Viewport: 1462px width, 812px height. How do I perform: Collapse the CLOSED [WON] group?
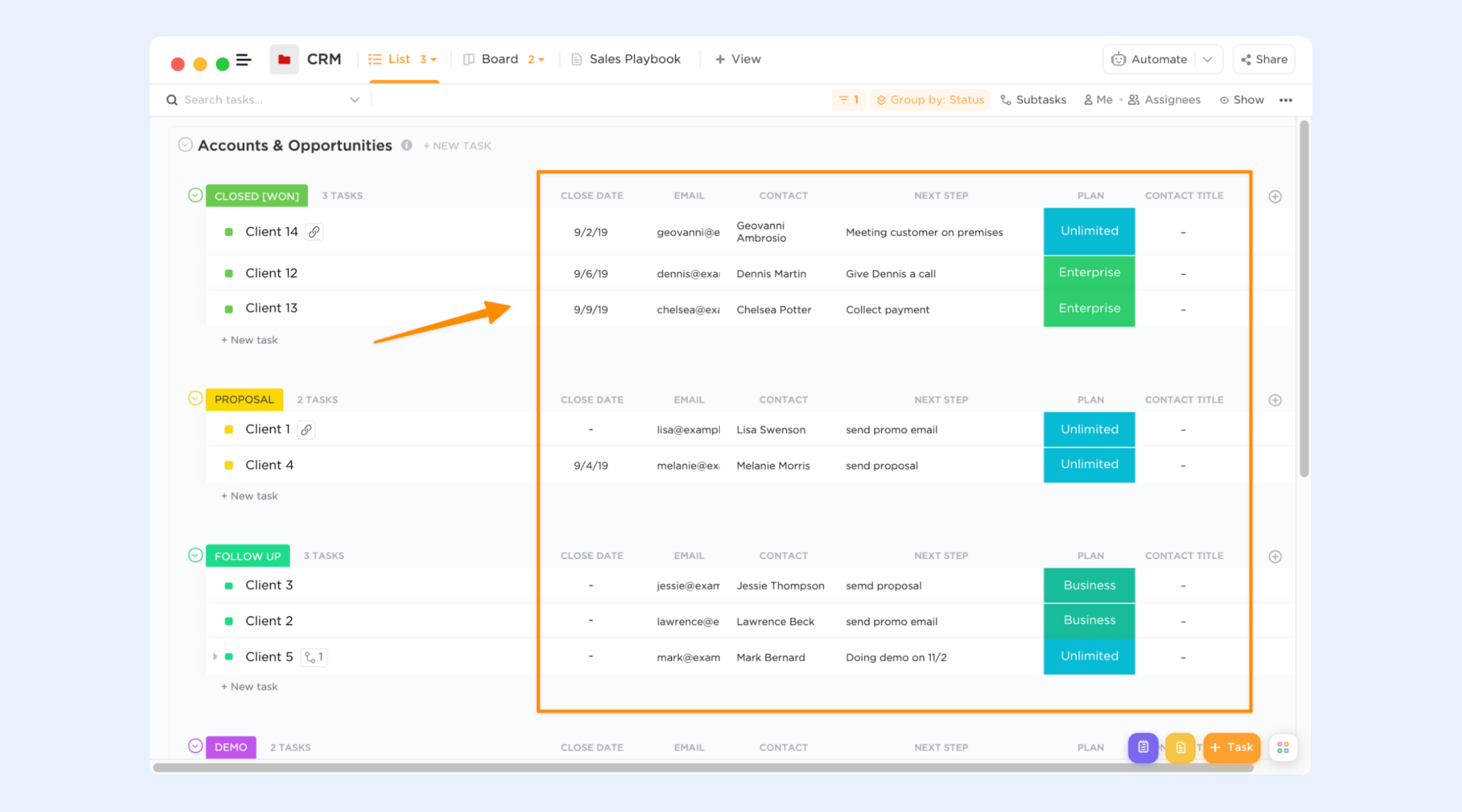pos(195,196)
